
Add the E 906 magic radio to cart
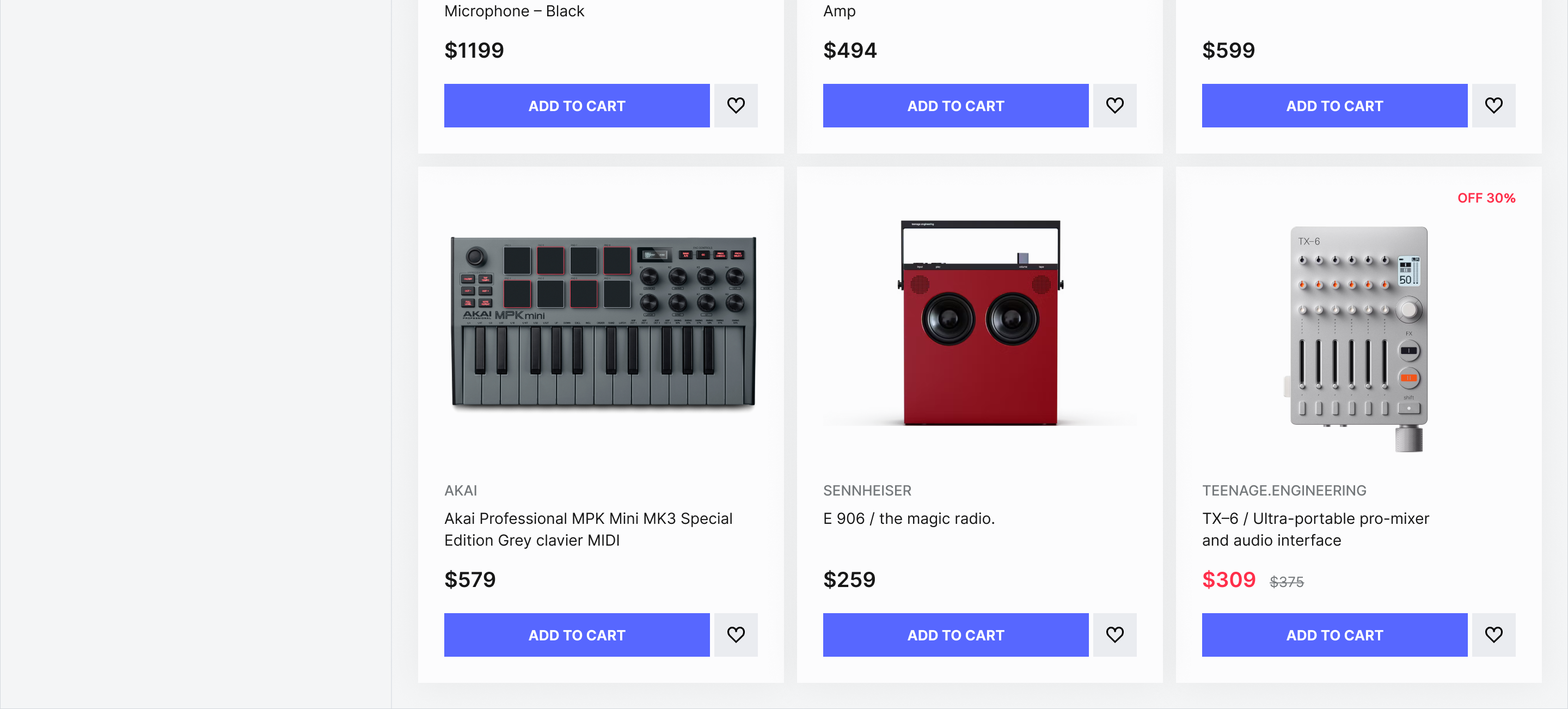click(955, 635)
